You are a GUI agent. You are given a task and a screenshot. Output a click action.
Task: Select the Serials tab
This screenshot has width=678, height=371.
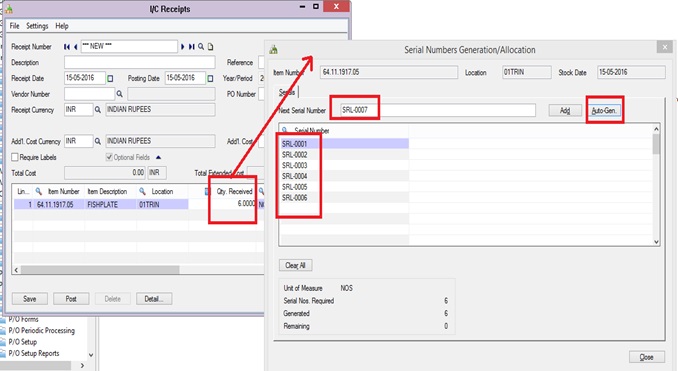tap(287, 92)
